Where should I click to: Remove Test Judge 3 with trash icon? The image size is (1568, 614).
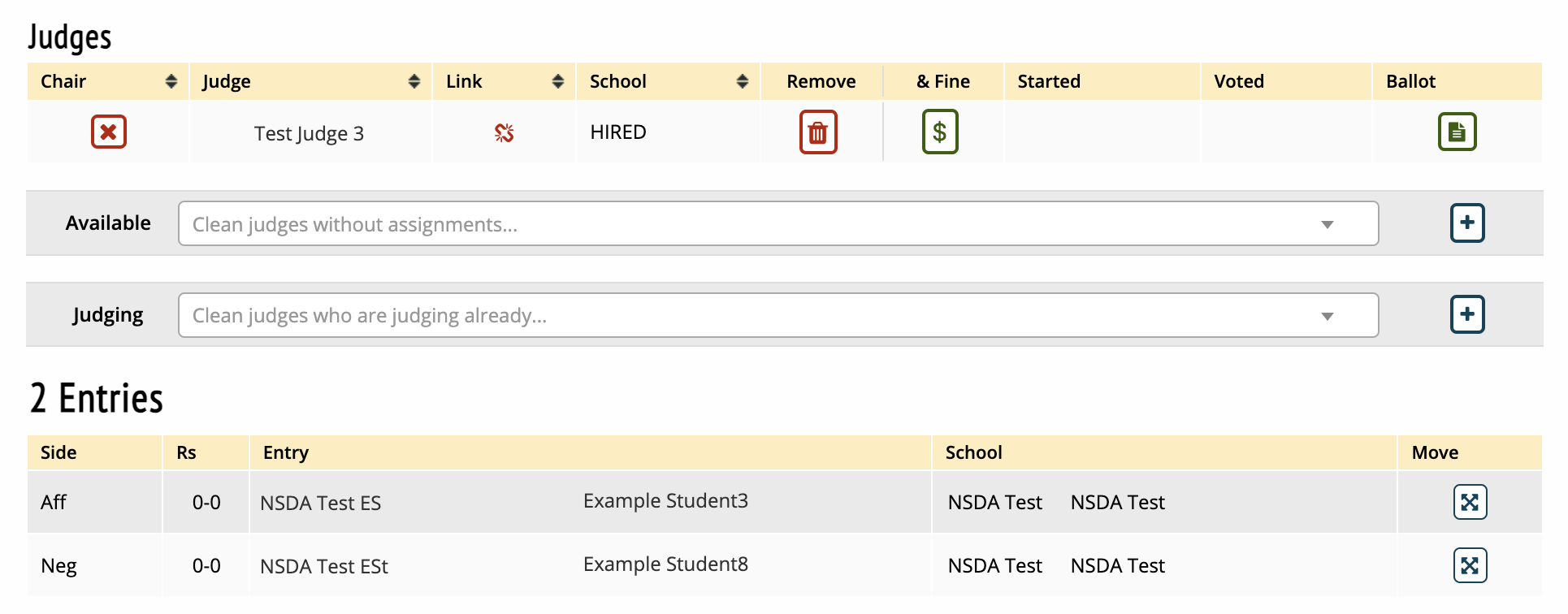click(x=818, y=132)
